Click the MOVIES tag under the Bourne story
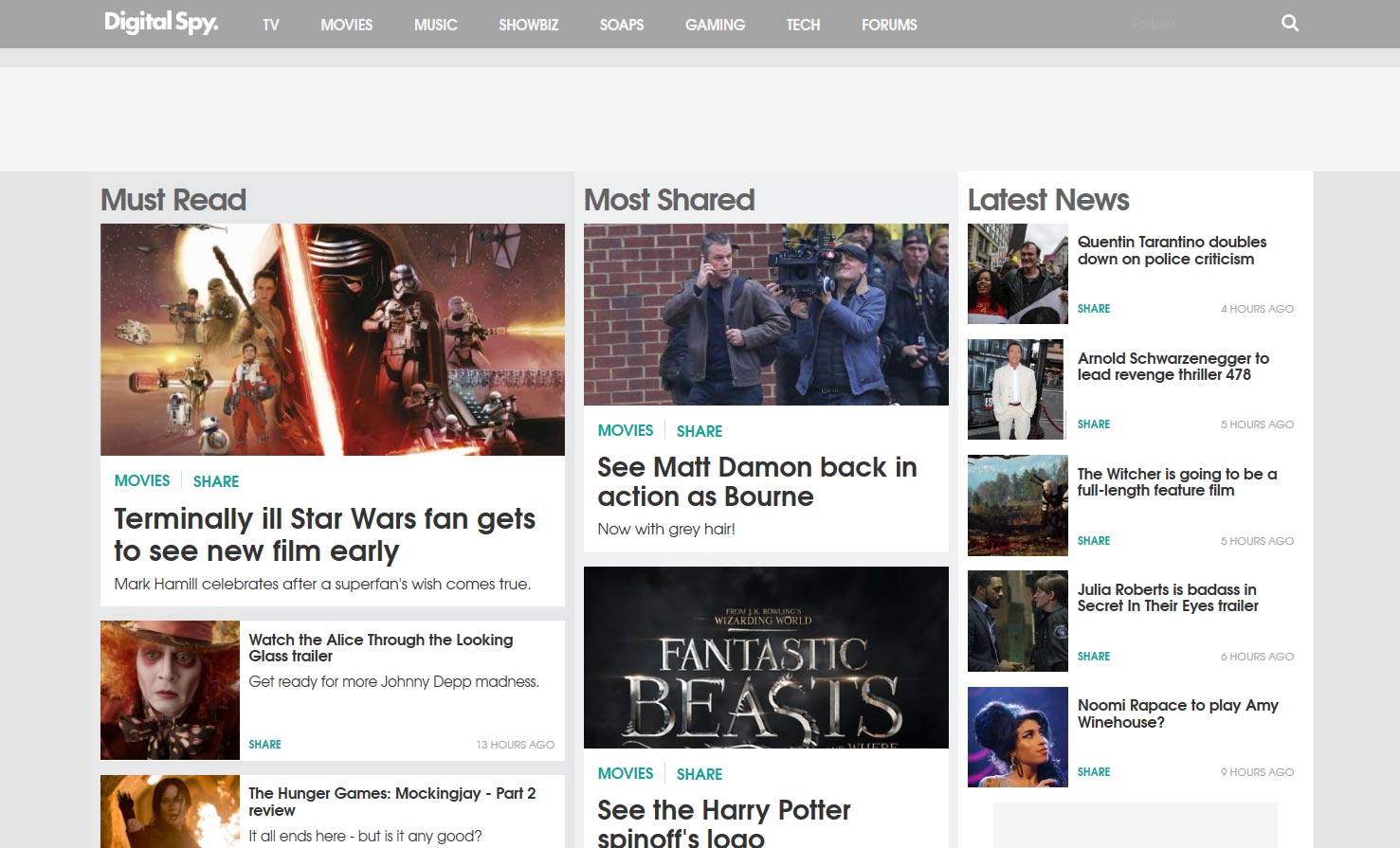The image size is (1400, 848). tap(625, 430)
